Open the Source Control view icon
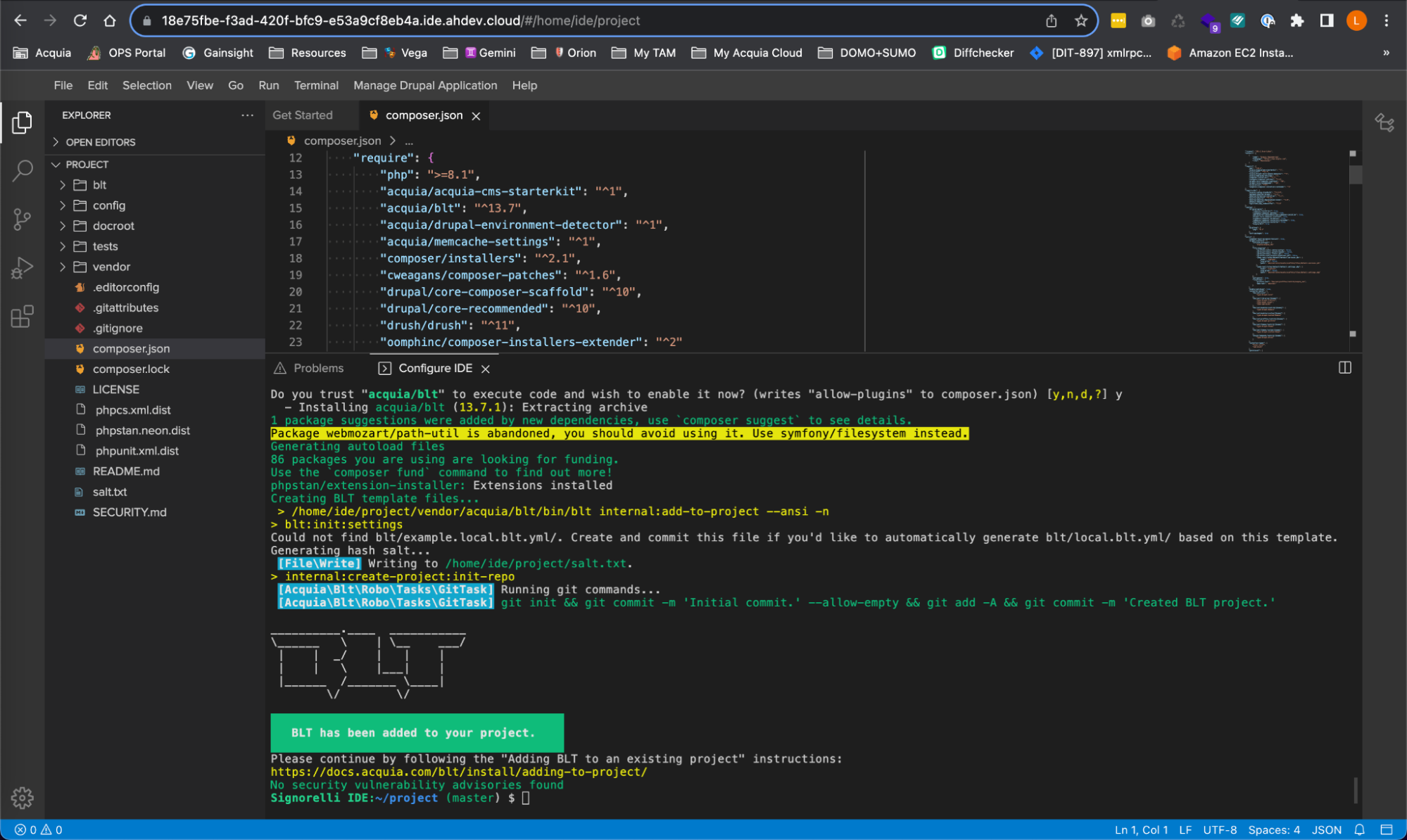 (x=22, y=219)
